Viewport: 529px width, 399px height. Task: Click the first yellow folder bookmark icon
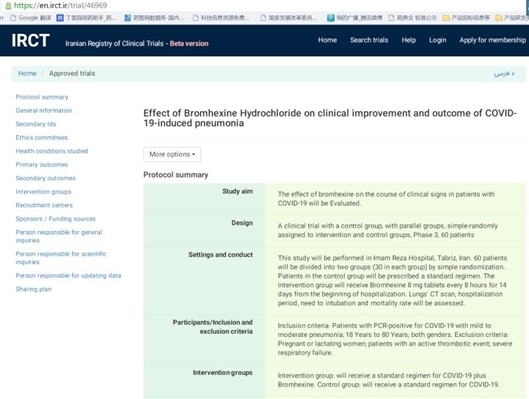[x=446, y=18]
